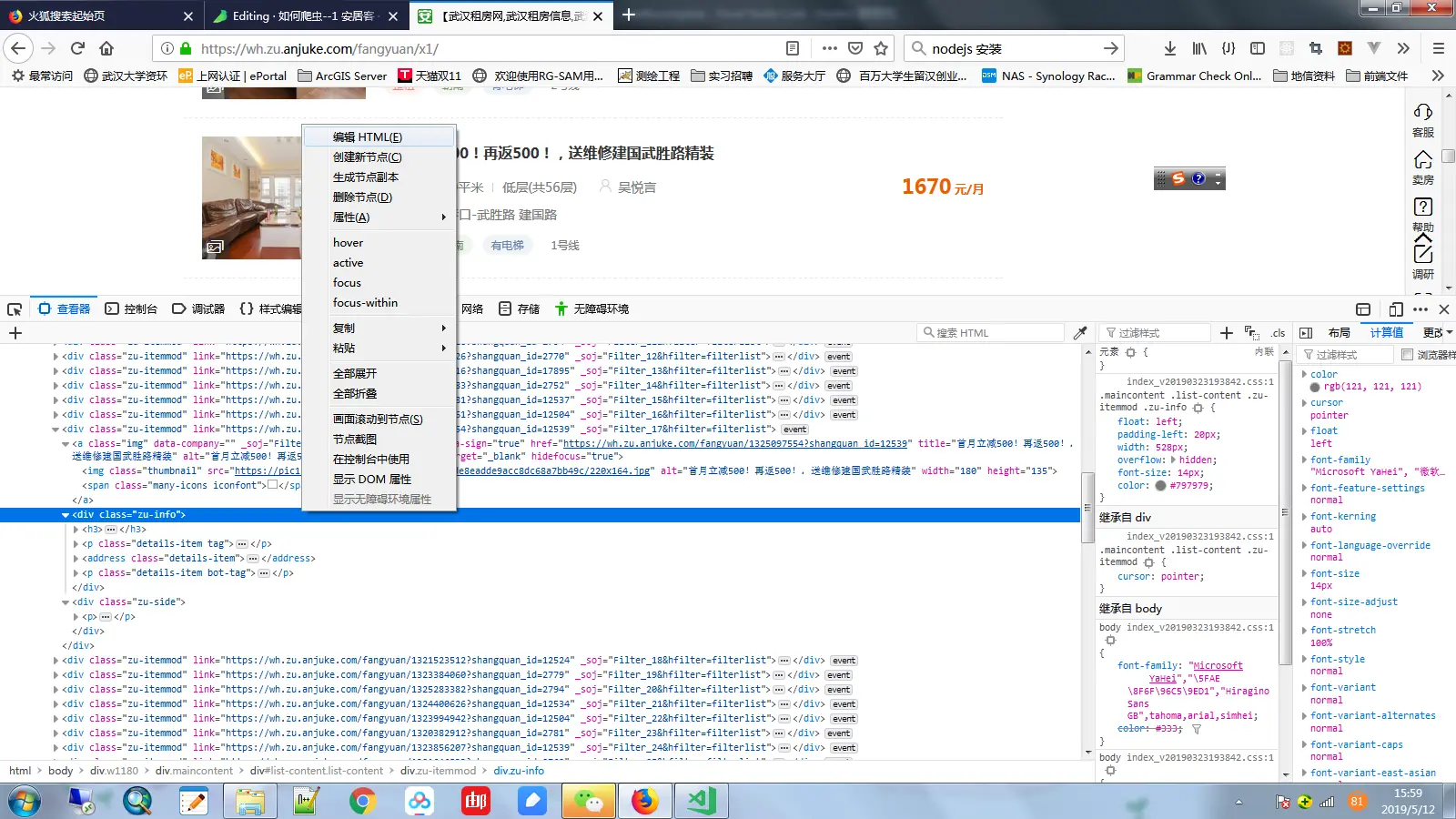1456x819 pixels.
Task: Click the rgb(121,121,121) color swatch
Action: click(x=1315, y=386)
